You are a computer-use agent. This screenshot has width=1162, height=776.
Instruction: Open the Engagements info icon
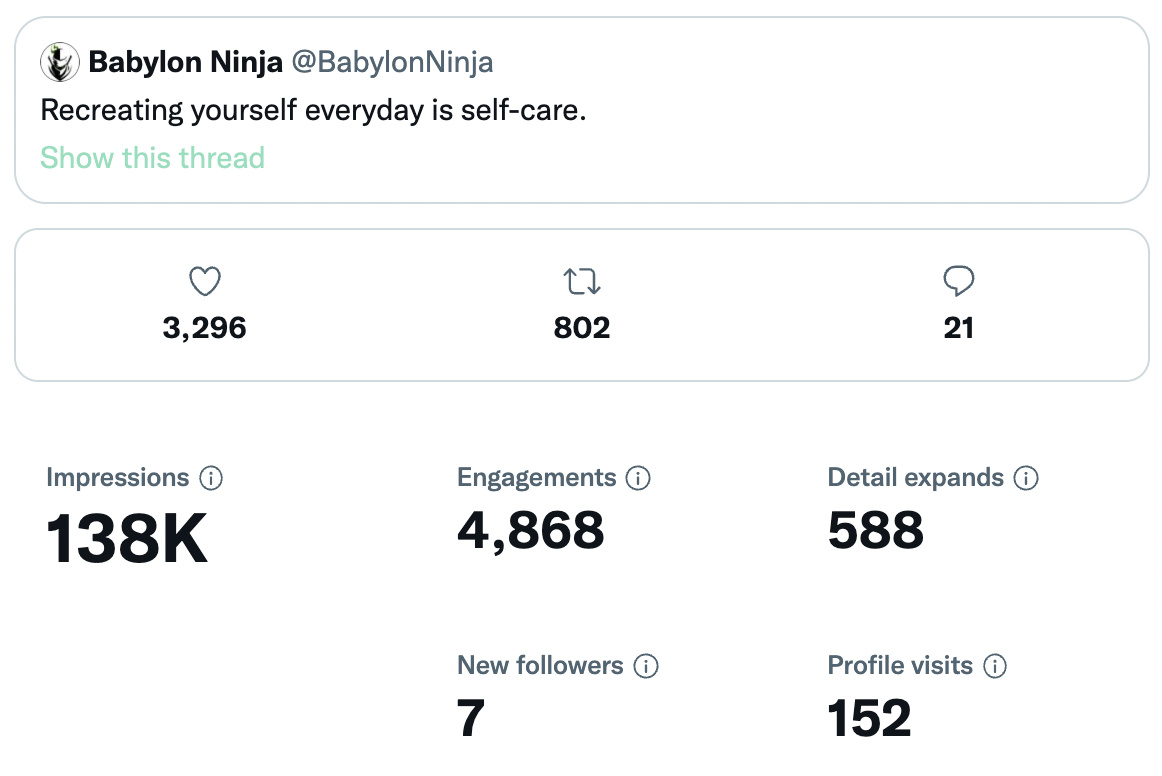click(x=638, y=478)
